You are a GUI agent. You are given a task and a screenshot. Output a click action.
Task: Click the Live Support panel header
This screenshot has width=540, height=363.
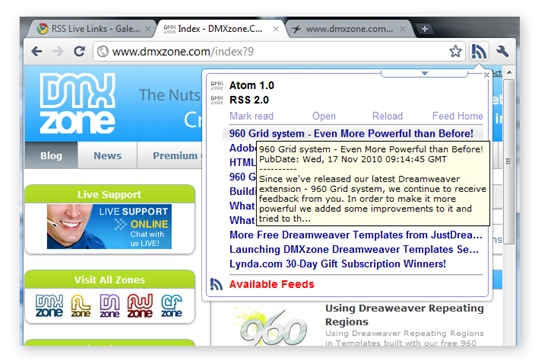click(x=110, y=195)
